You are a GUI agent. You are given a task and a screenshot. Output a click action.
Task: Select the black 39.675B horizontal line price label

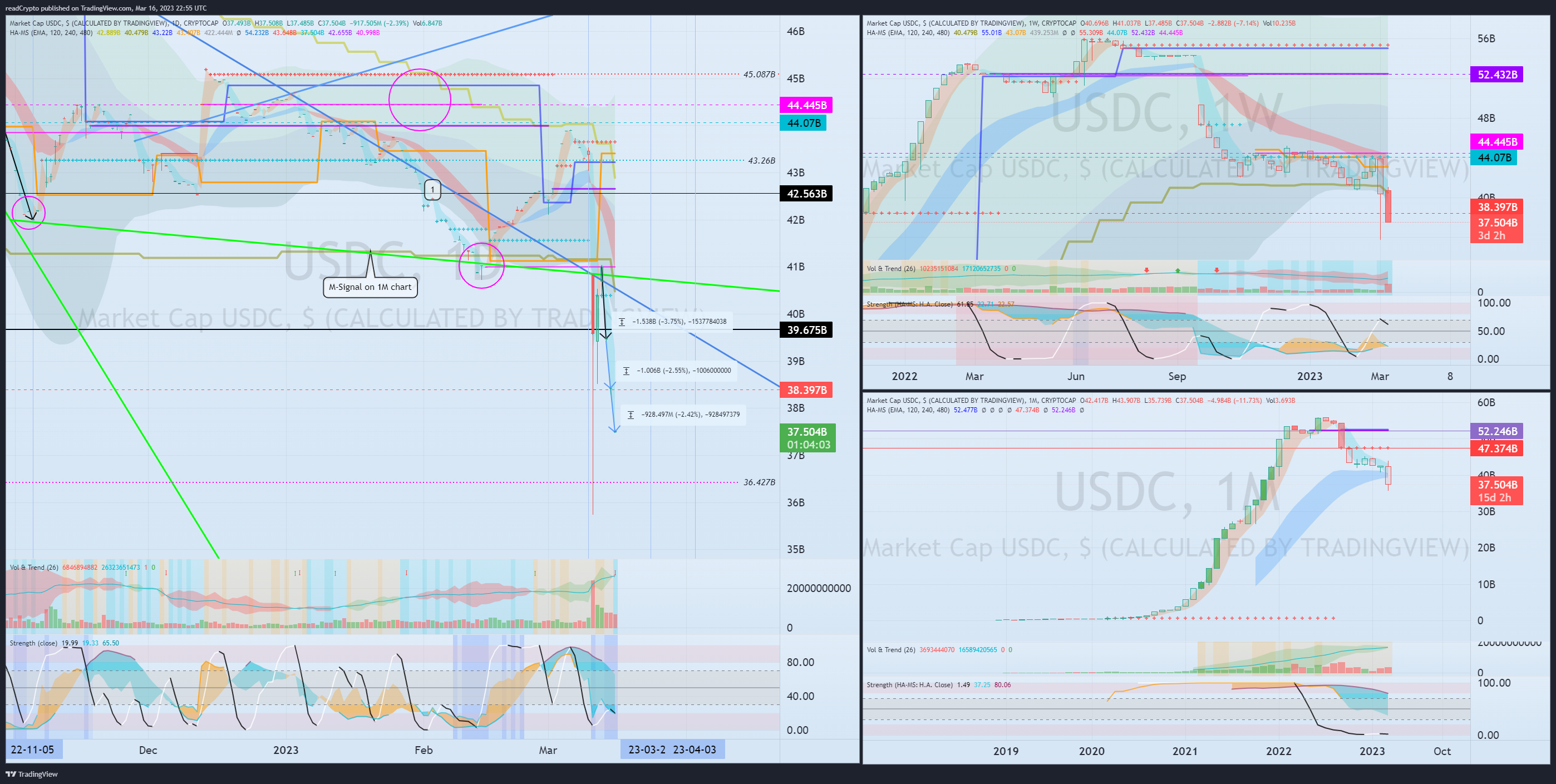[x=806, y=330]
